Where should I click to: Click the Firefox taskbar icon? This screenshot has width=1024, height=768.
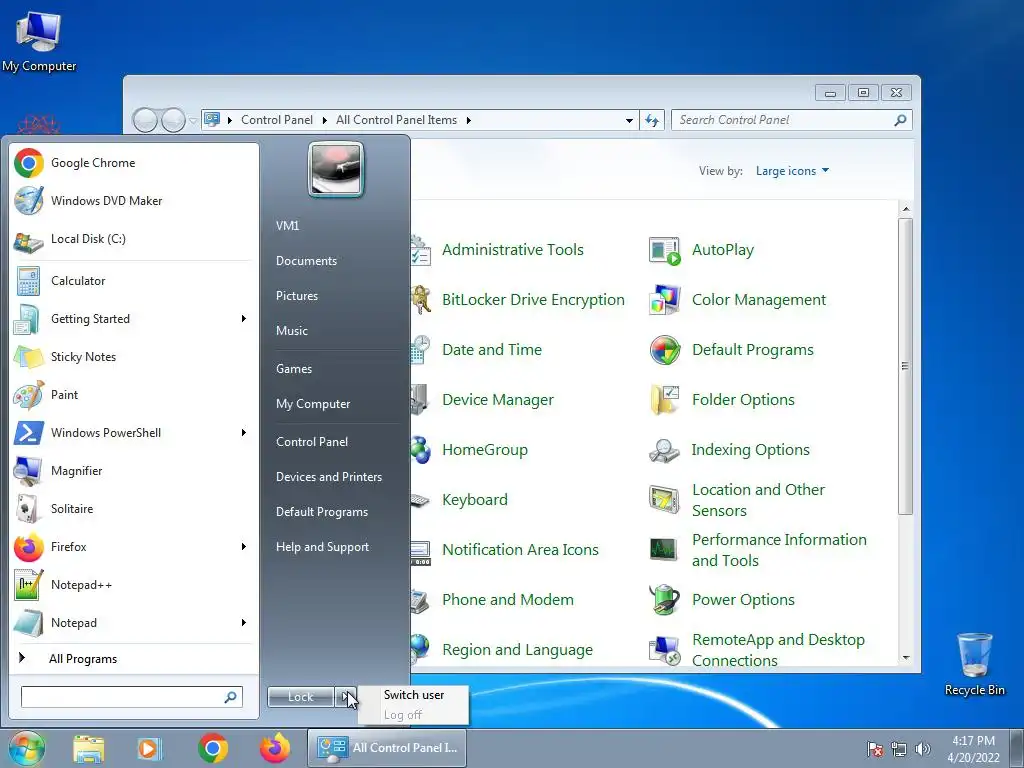click(x=274, y=748)
